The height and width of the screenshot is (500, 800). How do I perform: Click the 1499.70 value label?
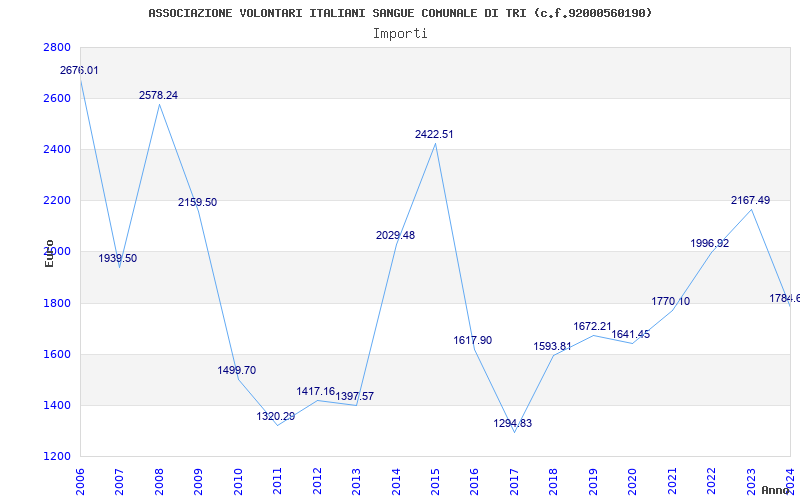pos(237,370)
